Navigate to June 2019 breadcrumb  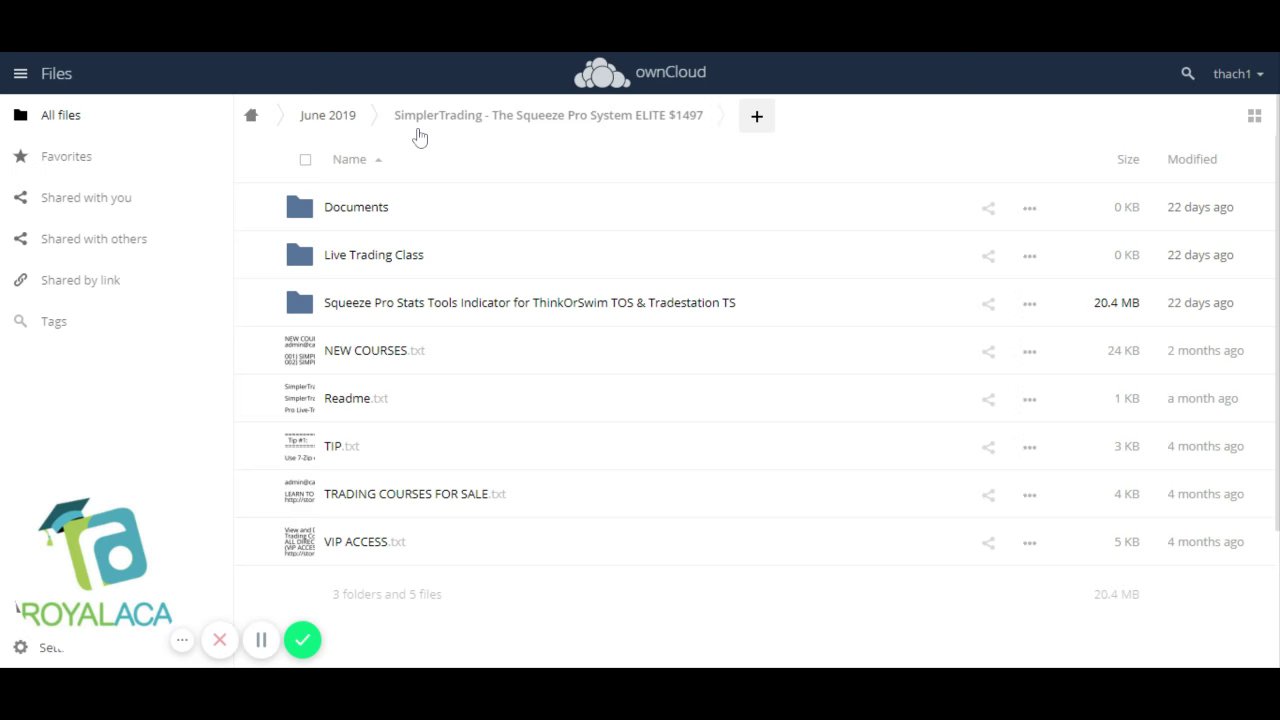328,115
